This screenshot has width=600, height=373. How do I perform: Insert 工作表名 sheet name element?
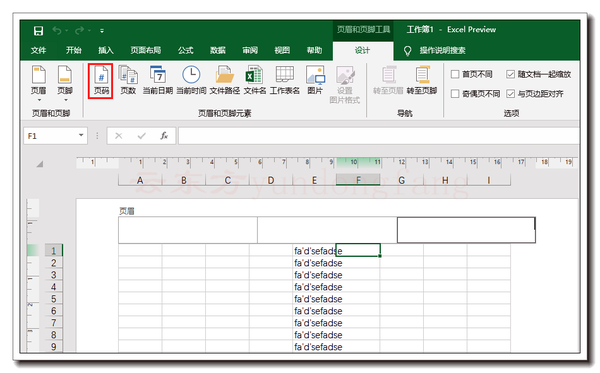[285, 80]
